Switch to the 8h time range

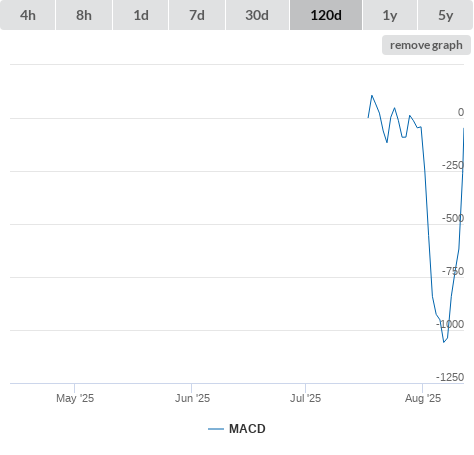(x=84, y=15)
